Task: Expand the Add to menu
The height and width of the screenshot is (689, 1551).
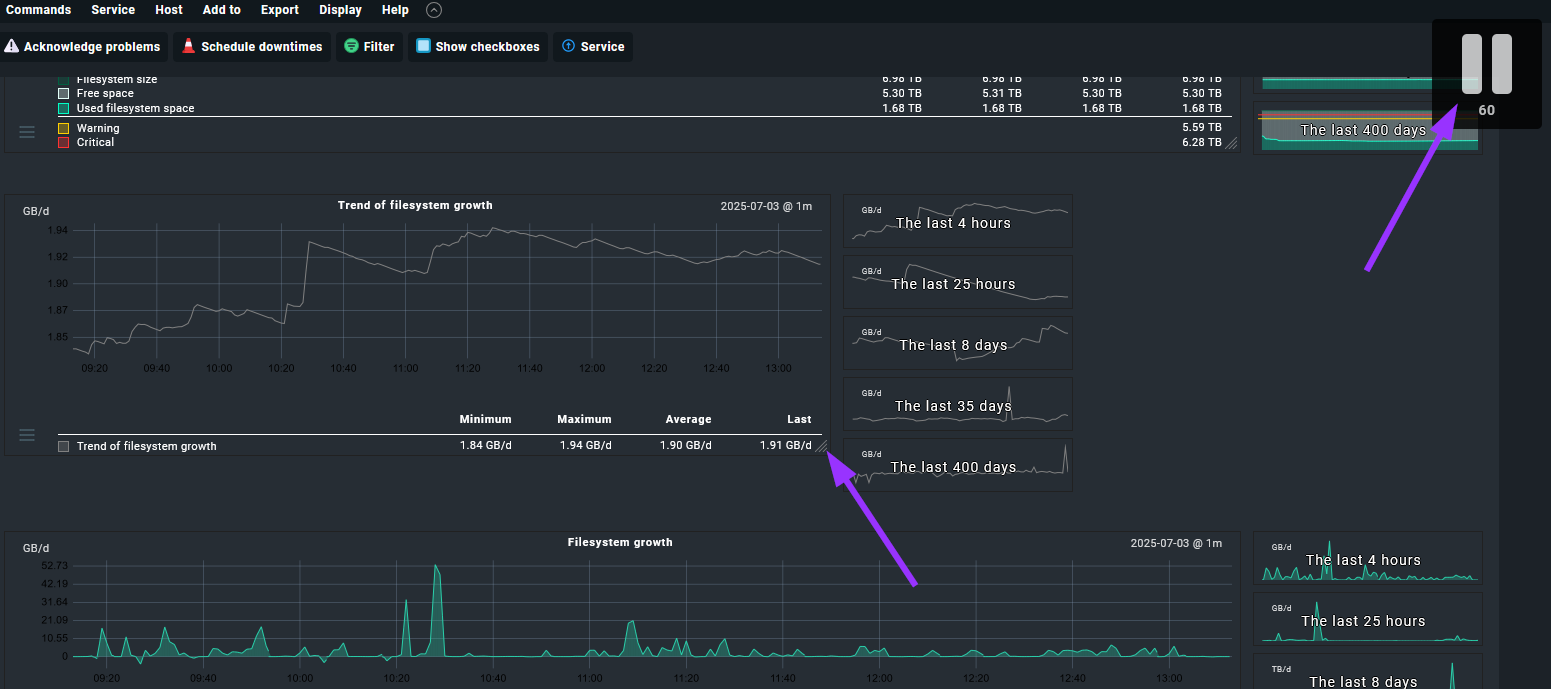Action: coord(221,10)
